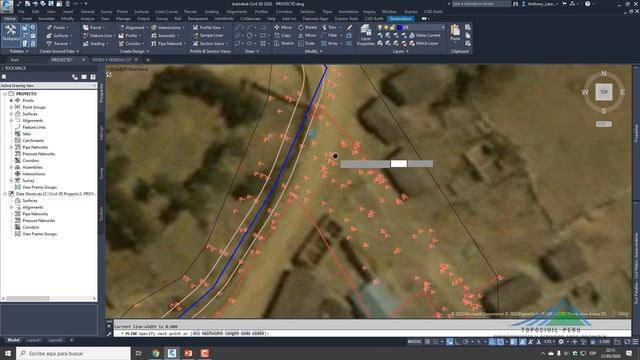Select the Rotate modify tool

(x=308, y=27)
